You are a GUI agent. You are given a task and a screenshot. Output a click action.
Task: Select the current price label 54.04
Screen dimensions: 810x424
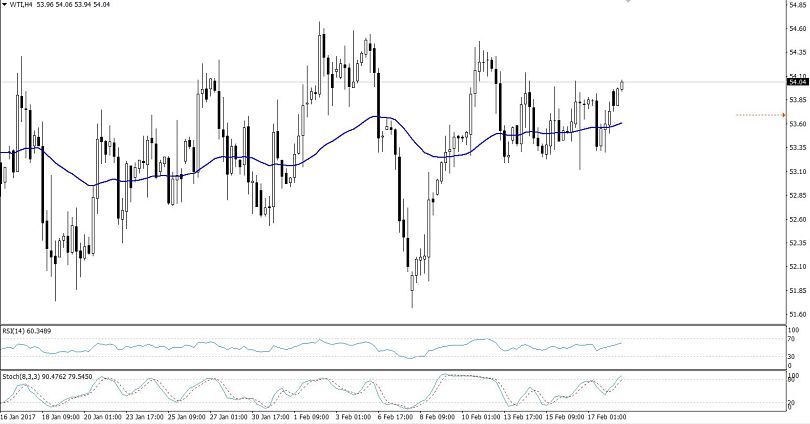(798, 82)
